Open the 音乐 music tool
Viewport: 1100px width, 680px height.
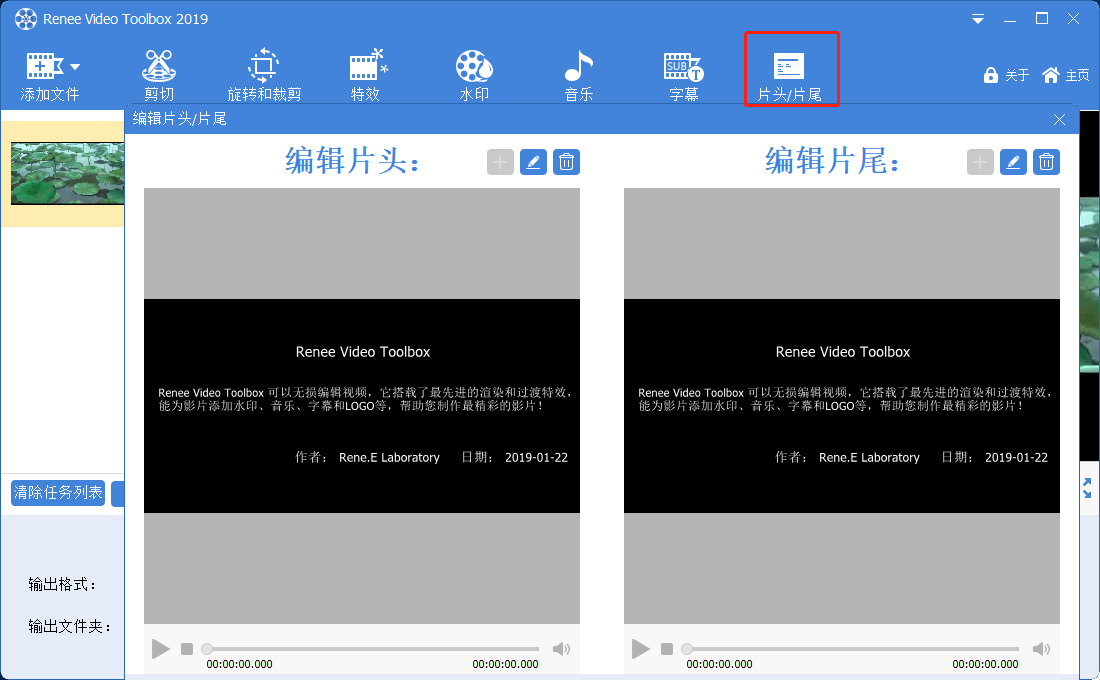pos(579,75)
